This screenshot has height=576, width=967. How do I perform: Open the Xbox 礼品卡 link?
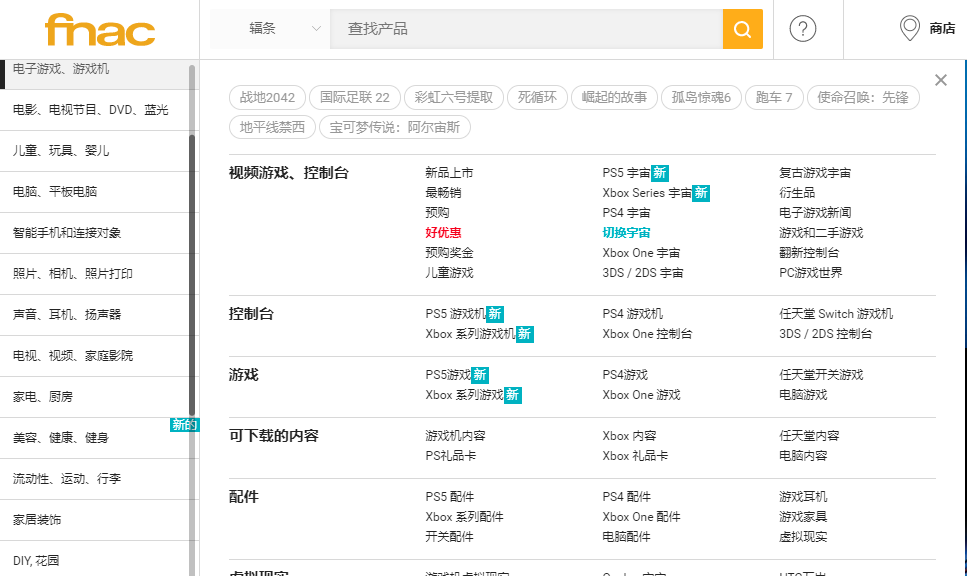[x=635, y=456]
